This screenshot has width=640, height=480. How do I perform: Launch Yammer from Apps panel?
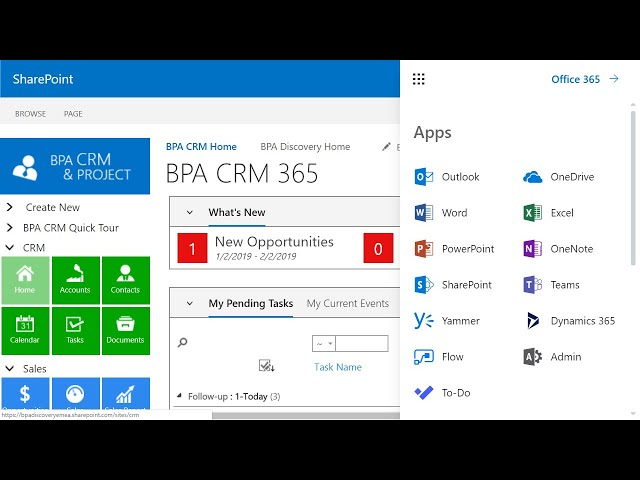tap(447, 320)
